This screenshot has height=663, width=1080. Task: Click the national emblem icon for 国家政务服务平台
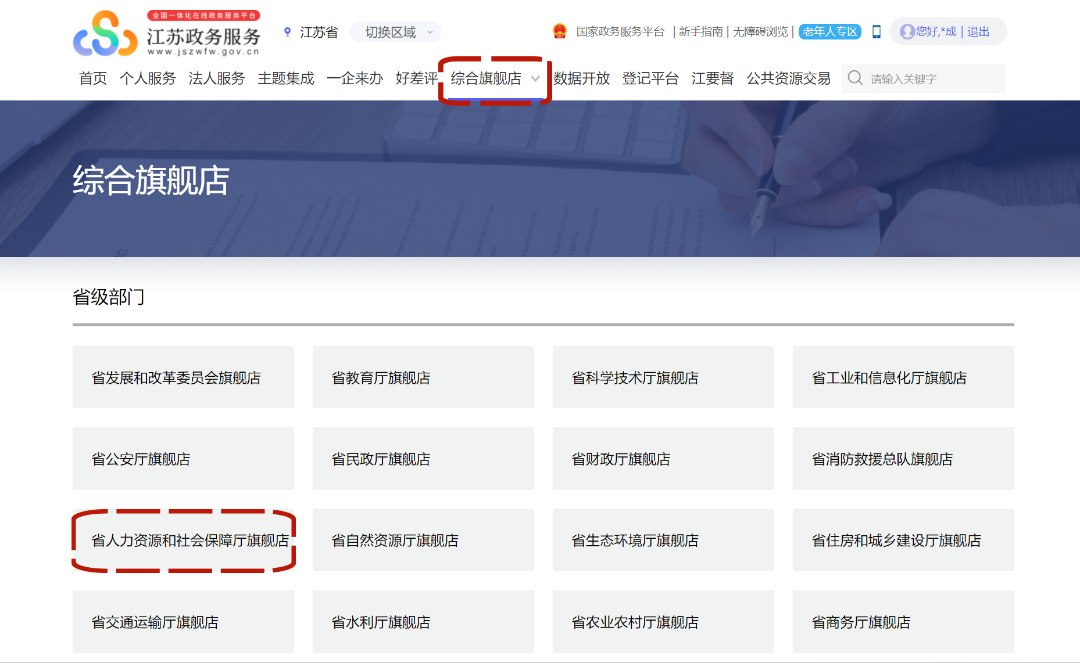click(558, 31)
